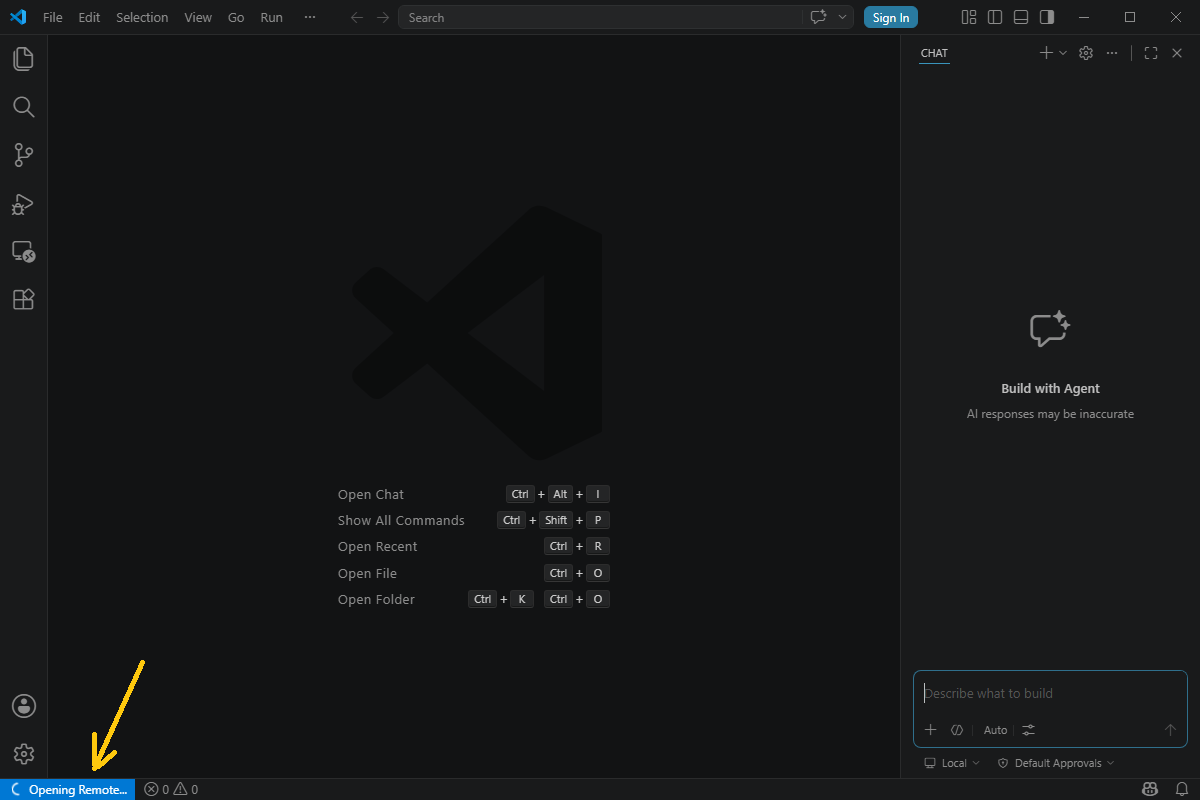Click the Opening Remote status bar item
The width and height of the screenshot is (1200, 800).
pyautogui.click(x=68, y=789)
